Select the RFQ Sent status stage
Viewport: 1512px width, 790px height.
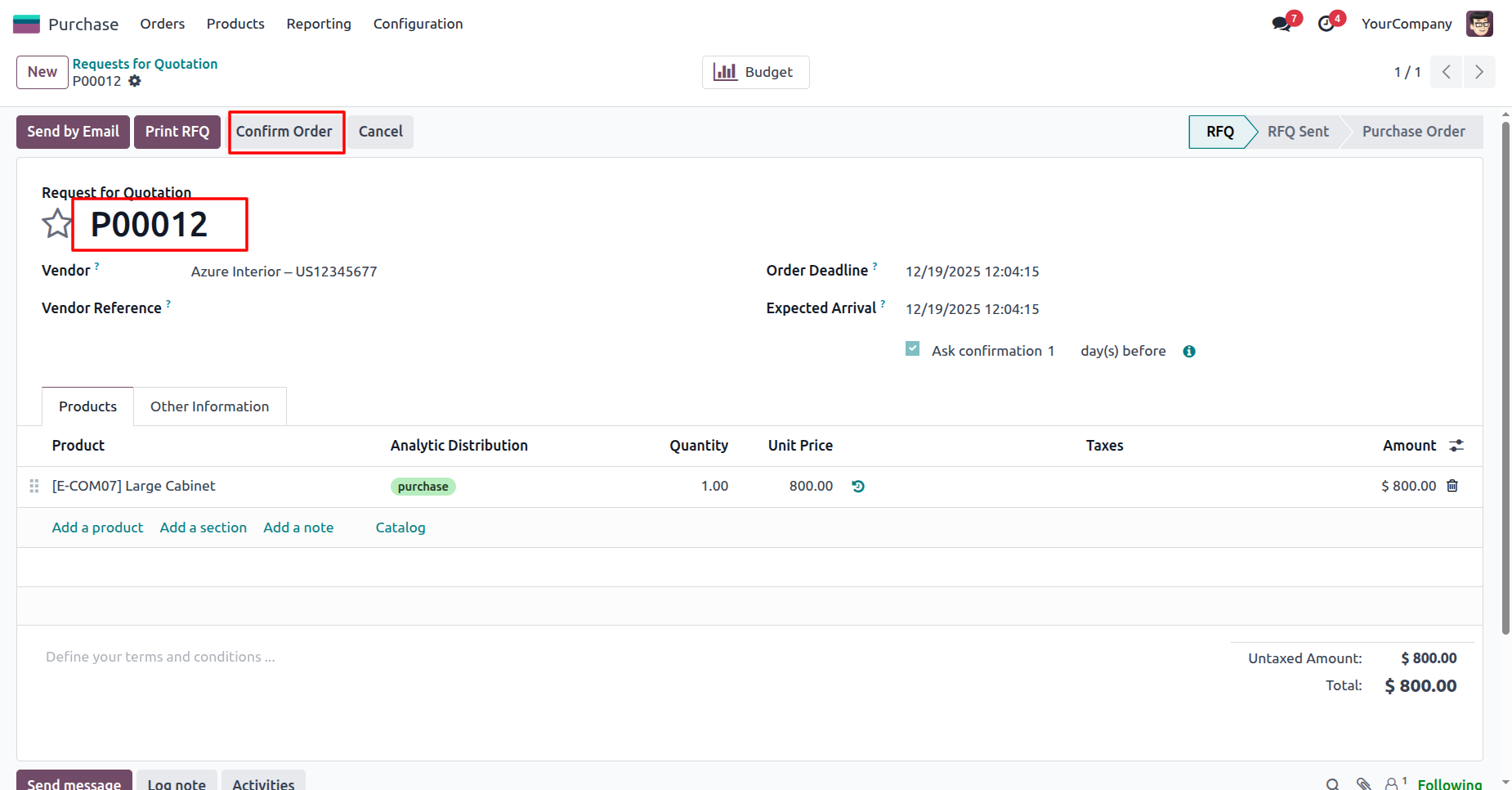(x=1298, y=132)
